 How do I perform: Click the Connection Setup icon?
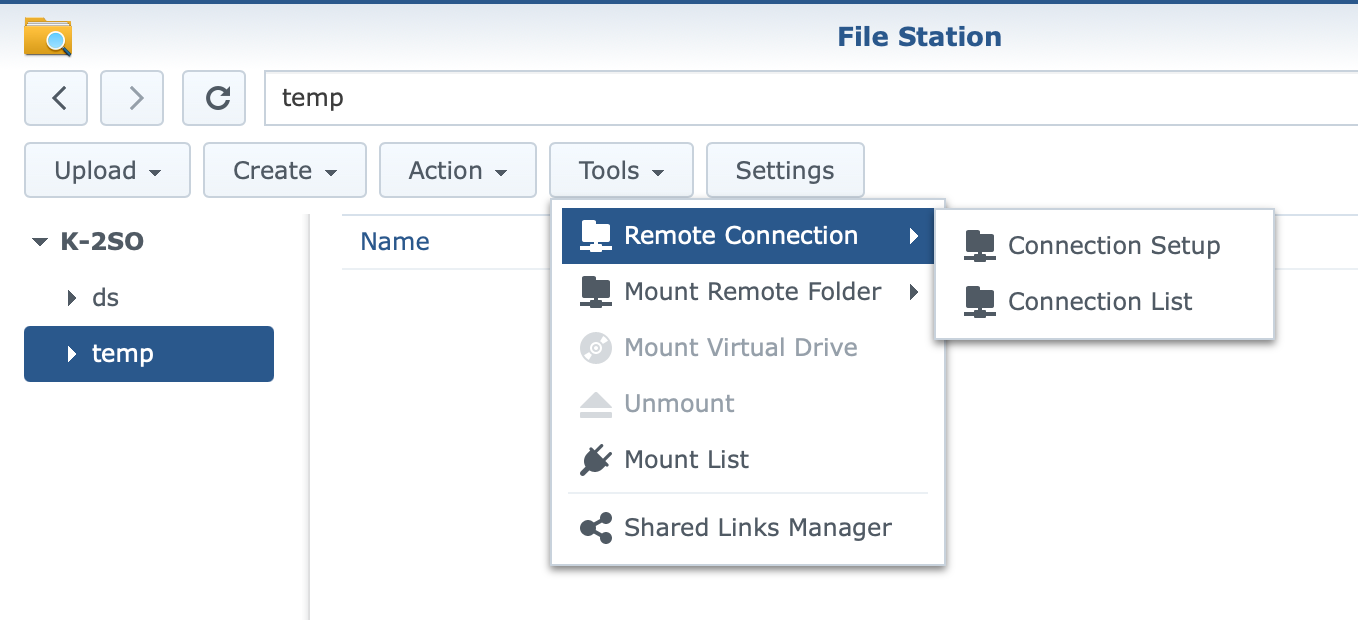[980, 246]
